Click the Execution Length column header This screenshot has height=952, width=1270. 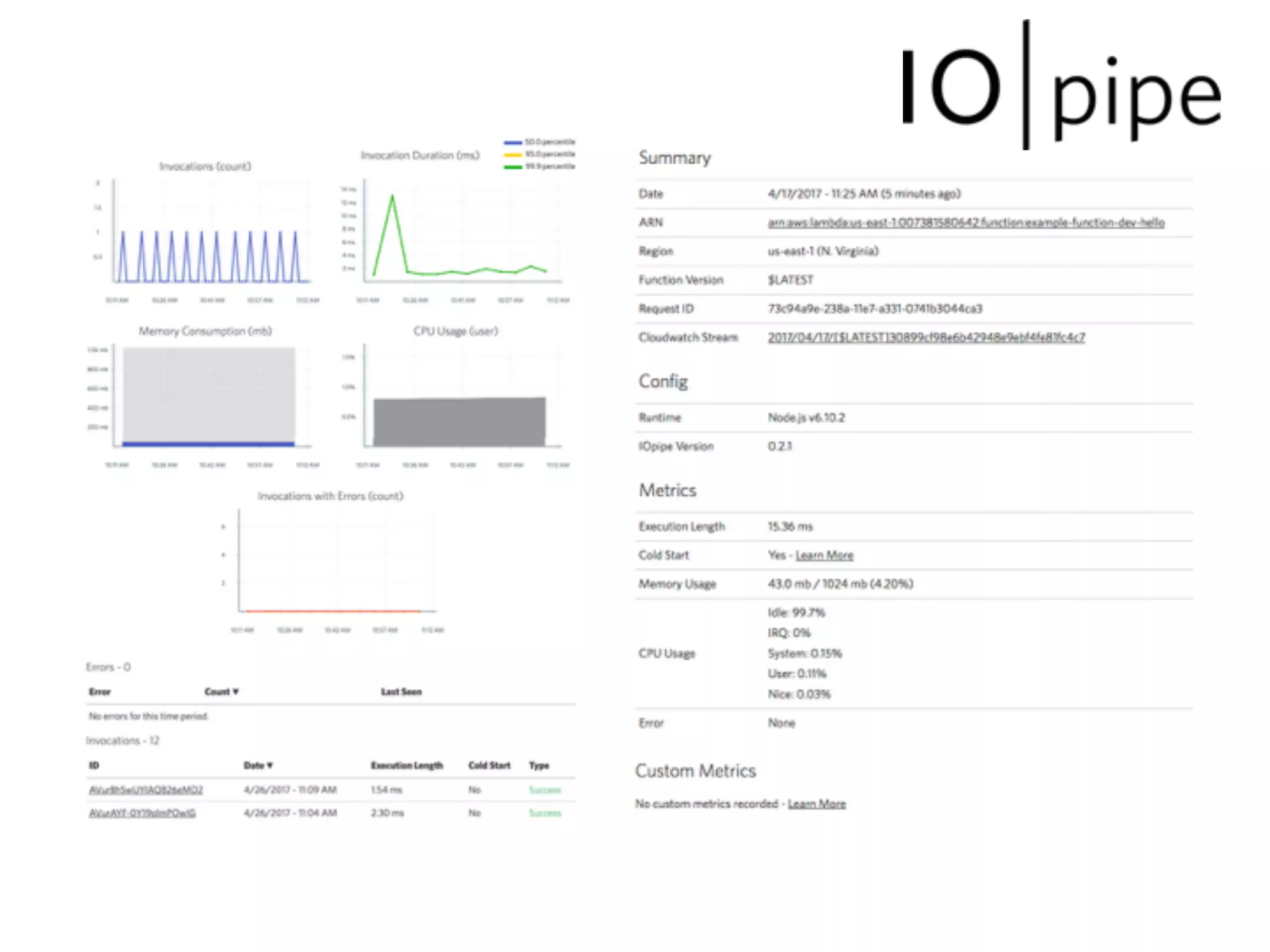[x=407, y=765]
